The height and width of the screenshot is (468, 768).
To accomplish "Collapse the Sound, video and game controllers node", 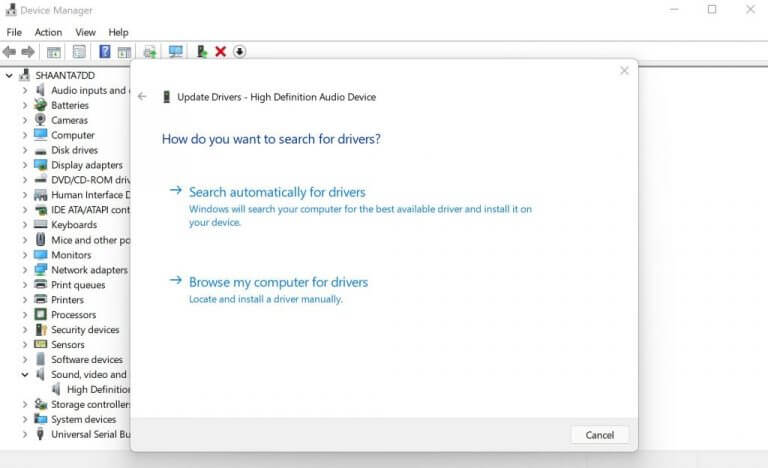I will coord(25,375).
